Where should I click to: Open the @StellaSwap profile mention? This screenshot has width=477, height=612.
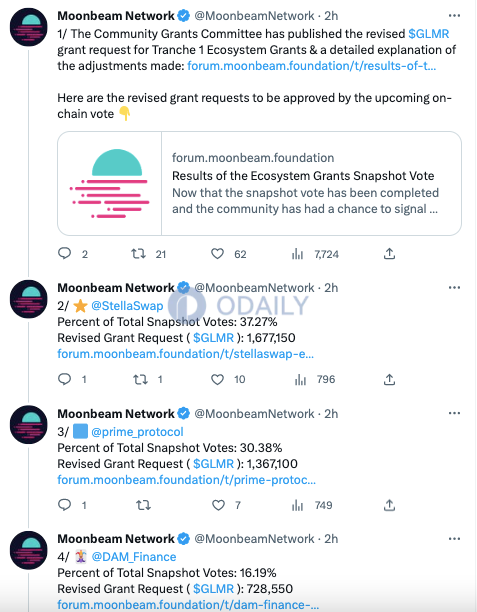[x=127, y=306]
